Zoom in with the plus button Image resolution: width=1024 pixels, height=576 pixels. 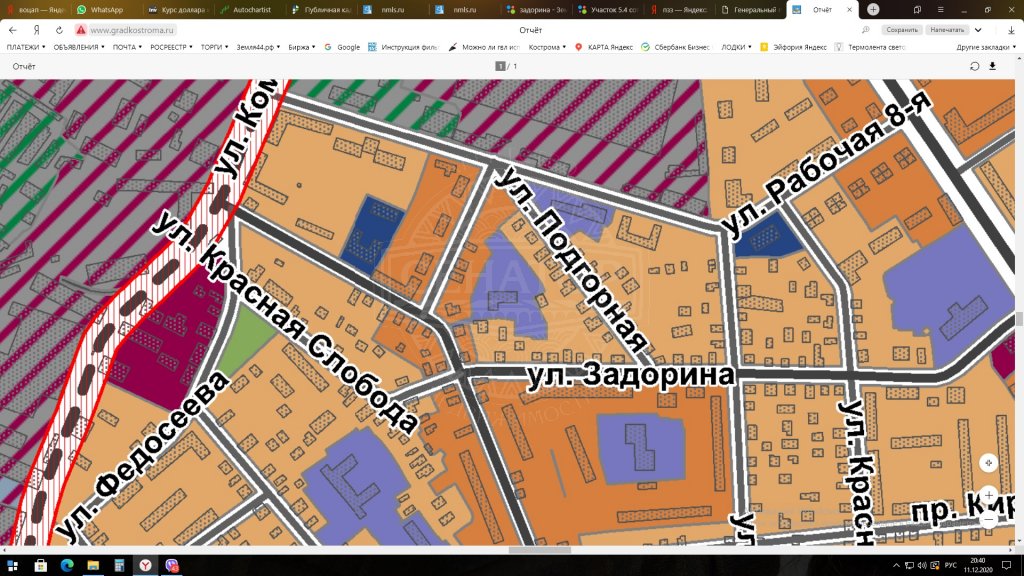point(988,495)
